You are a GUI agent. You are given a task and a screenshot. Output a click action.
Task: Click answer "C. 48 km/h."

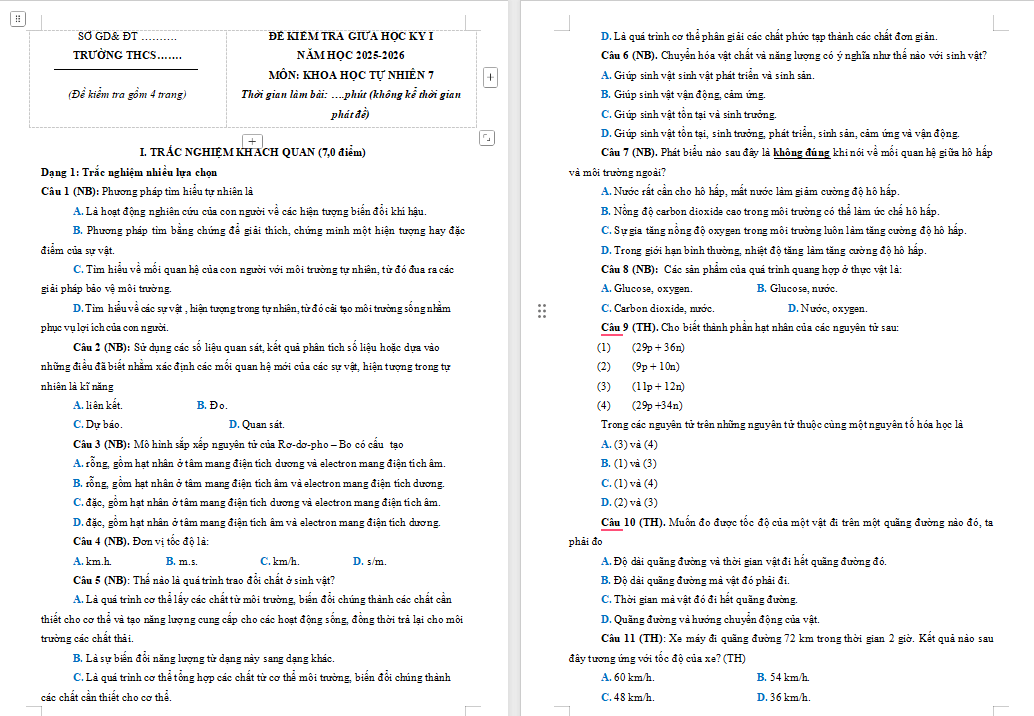[x=628, y=697]
